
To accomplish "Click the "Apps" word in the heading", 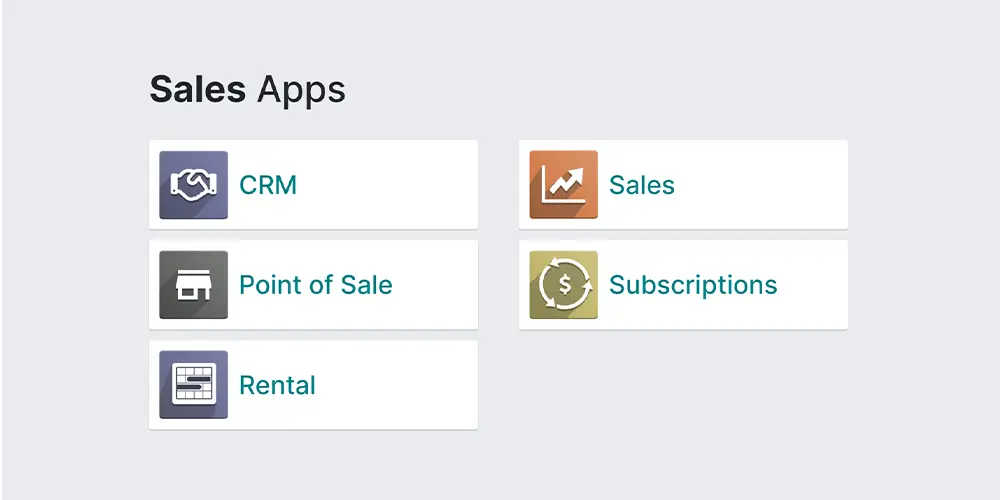I will [301, 91].
